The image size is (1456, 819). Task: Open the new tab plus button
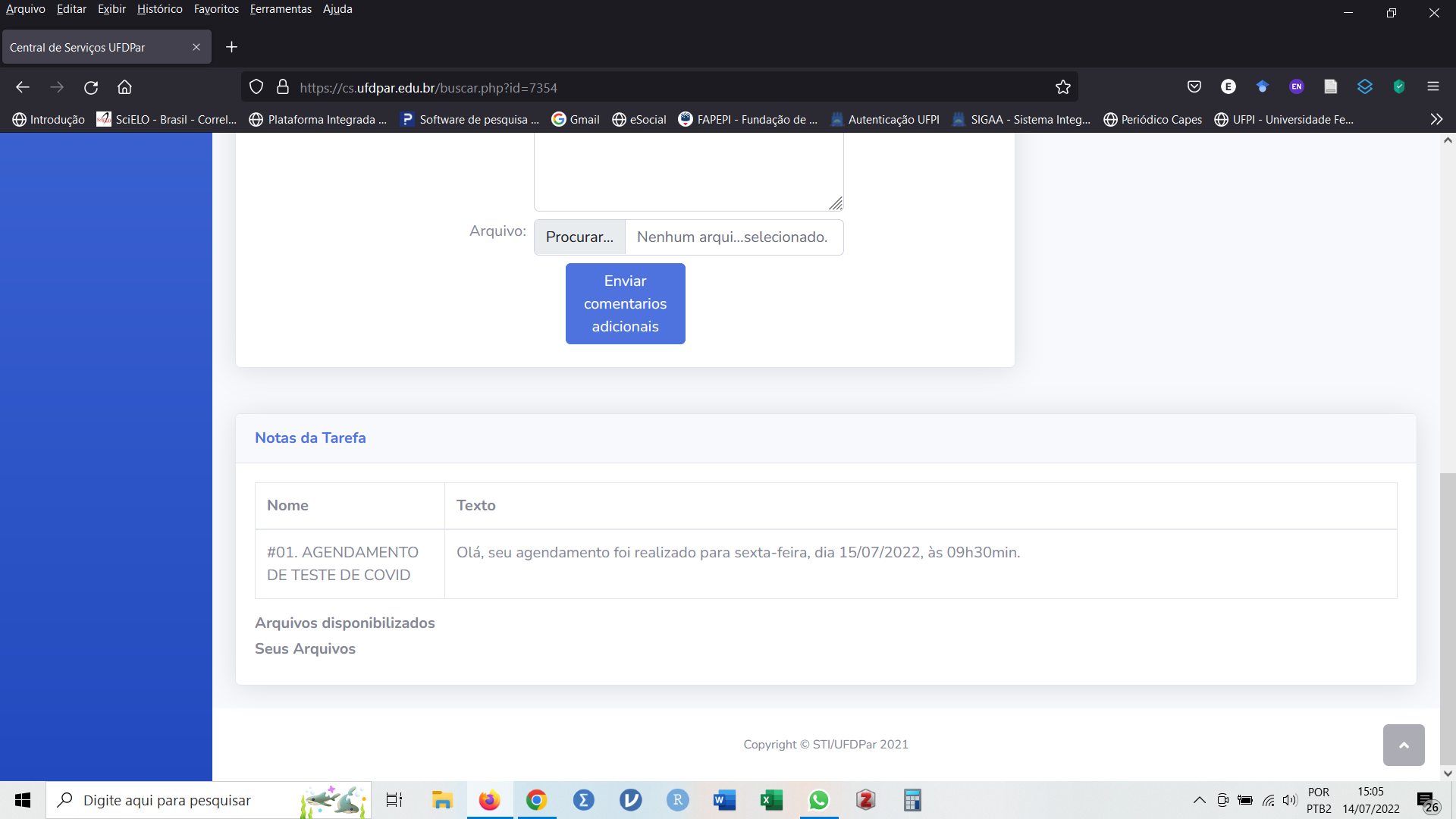click(x=232, y=47)
